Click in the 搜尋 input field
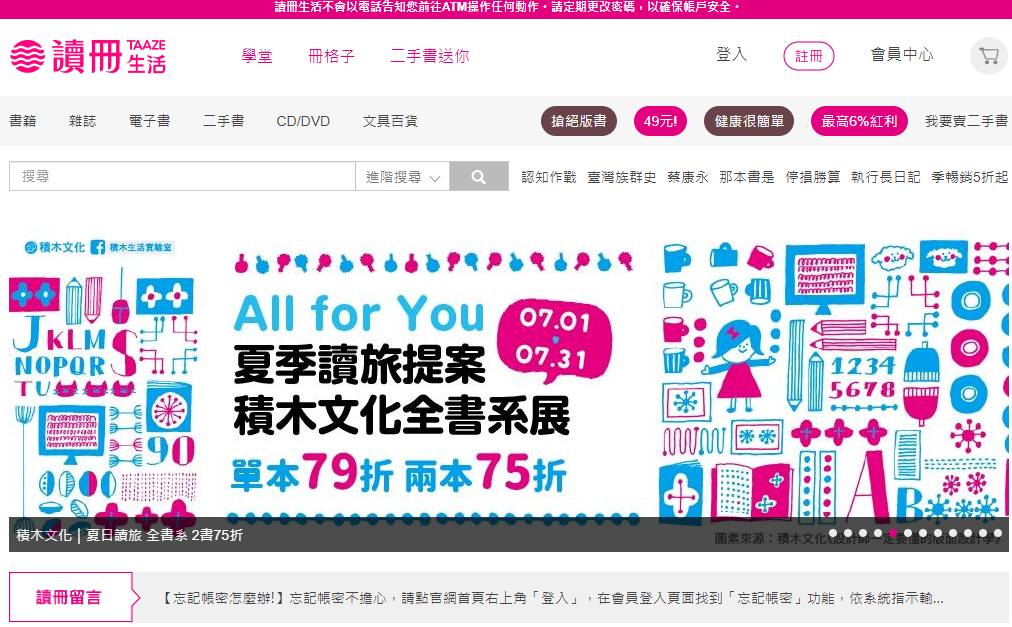 (182, 176)
